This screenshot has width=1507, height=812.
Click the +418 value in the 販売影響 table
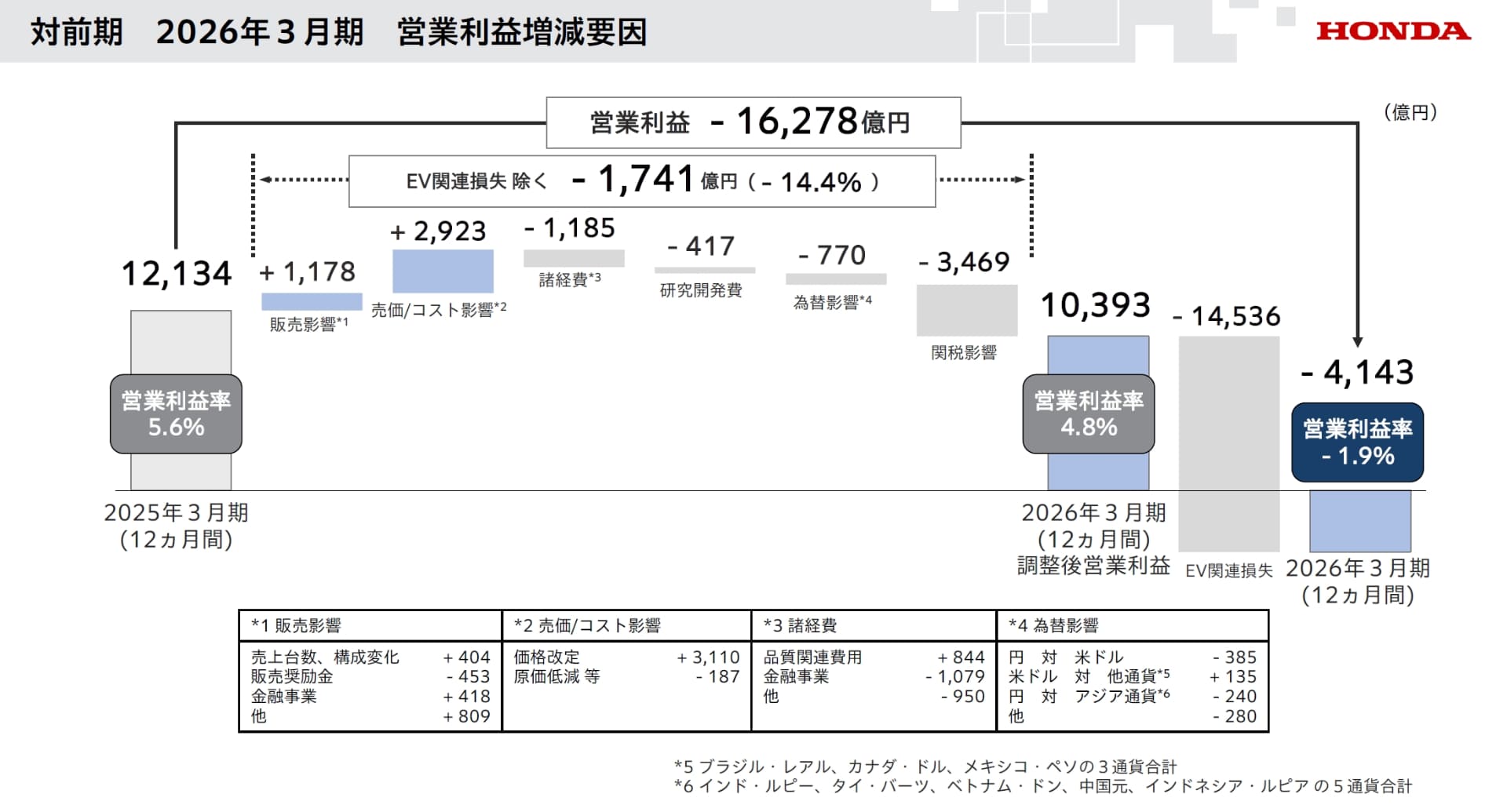click(x=466, y=697)
